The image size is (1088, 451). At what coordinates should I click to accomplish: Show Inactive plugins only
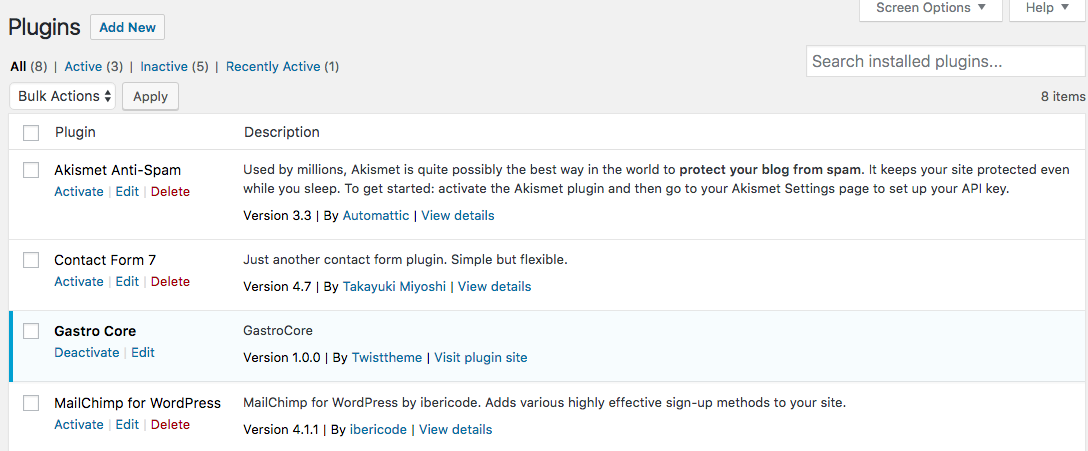tap(174, 67)
